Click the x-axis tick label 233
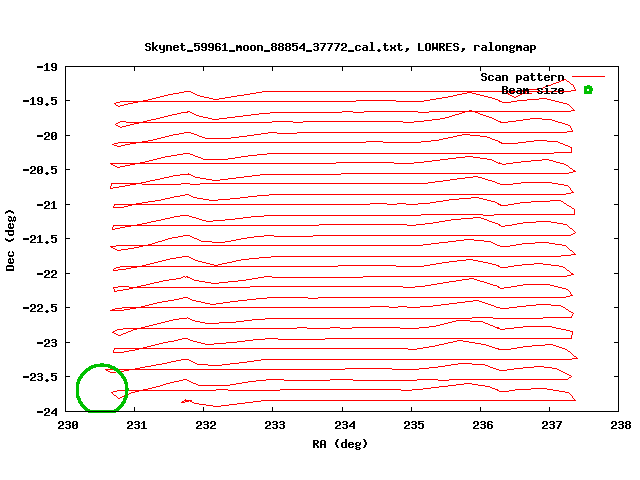 pyautogui.click(x=275, y=425)
